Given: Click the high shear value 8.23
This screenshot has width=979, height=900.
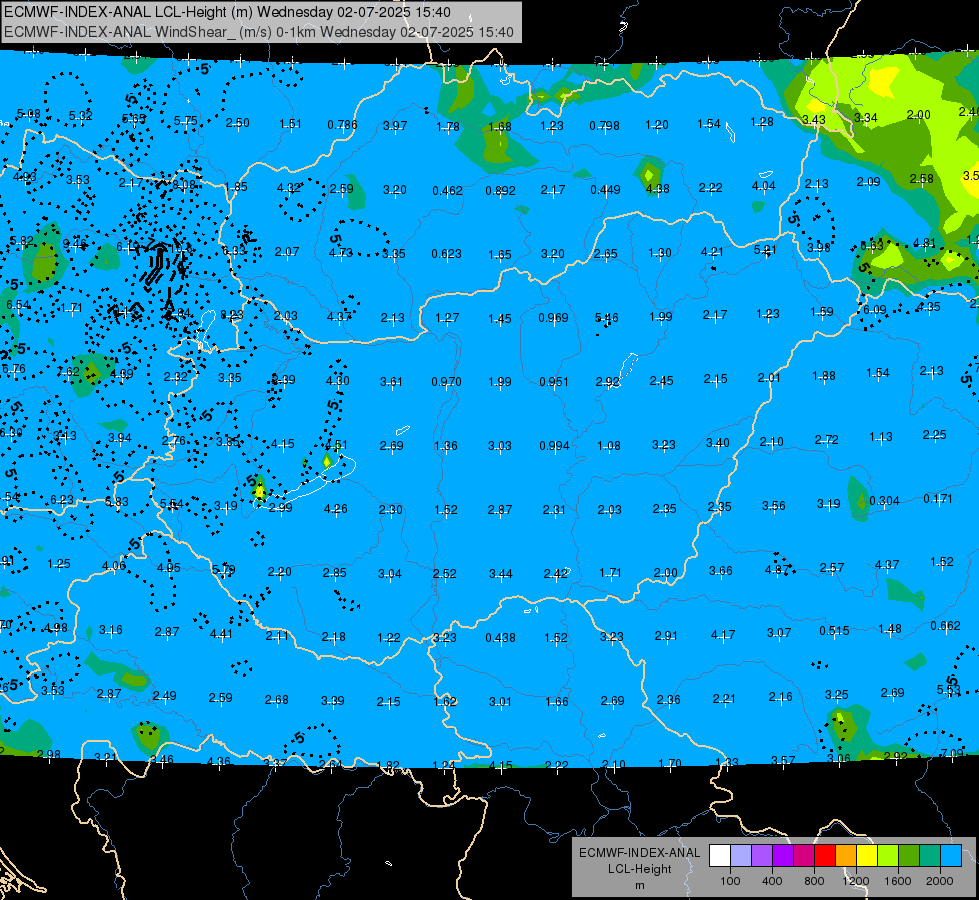Looking at the screenshot, I should click(232, 315).
